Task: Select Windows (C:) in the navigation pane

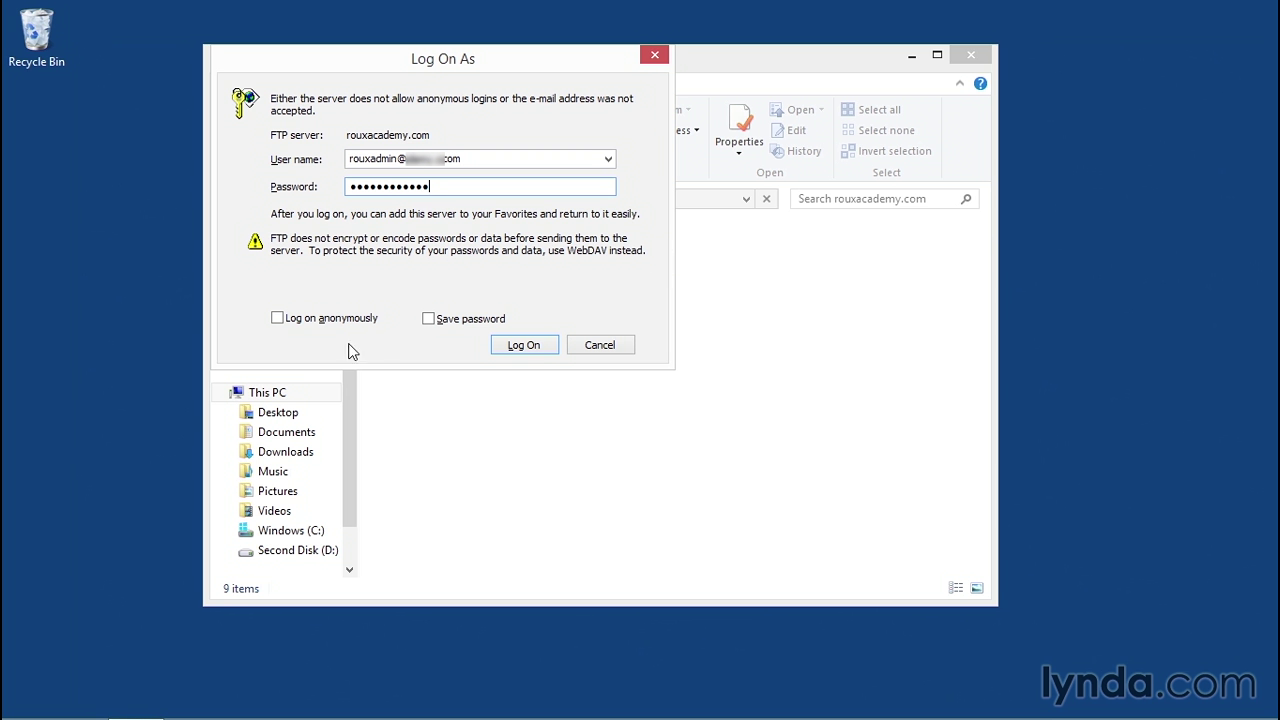Action: pyautogui.click(x=290, y=531)
